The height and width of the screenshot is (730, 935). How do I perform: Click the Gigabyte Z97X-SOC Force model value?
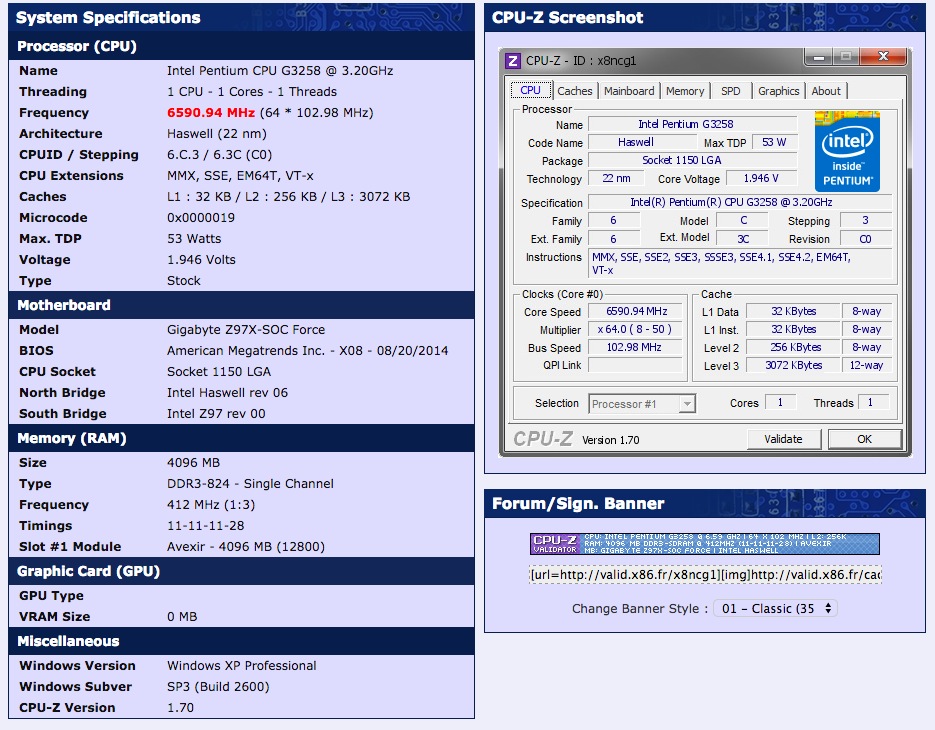pos(246,329)
